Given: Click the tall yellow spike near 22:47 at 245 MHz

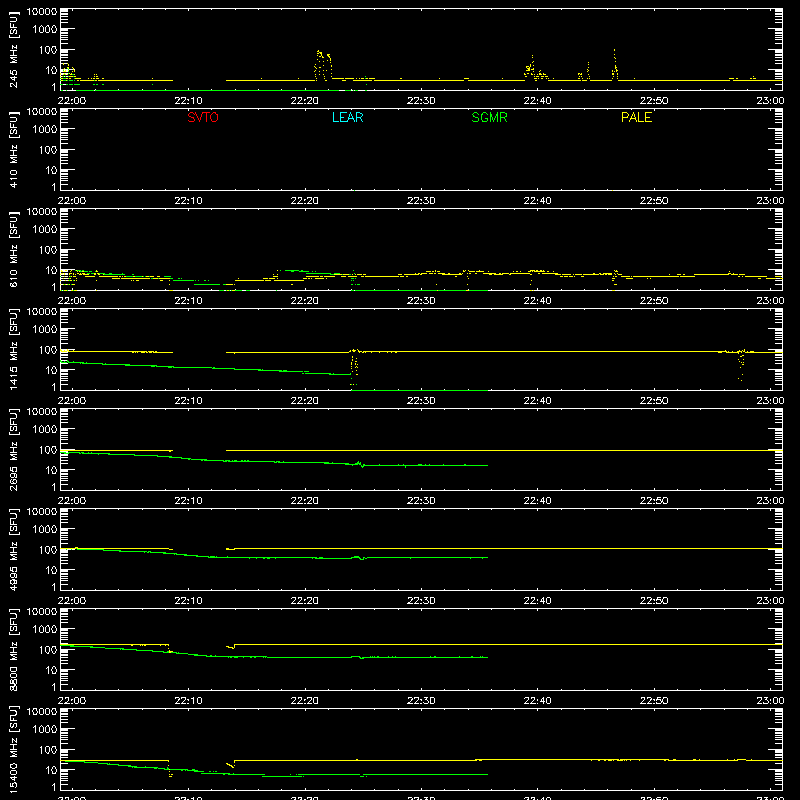Looking at the screenshot, I should pyautogui.click(x=615, y=65).
